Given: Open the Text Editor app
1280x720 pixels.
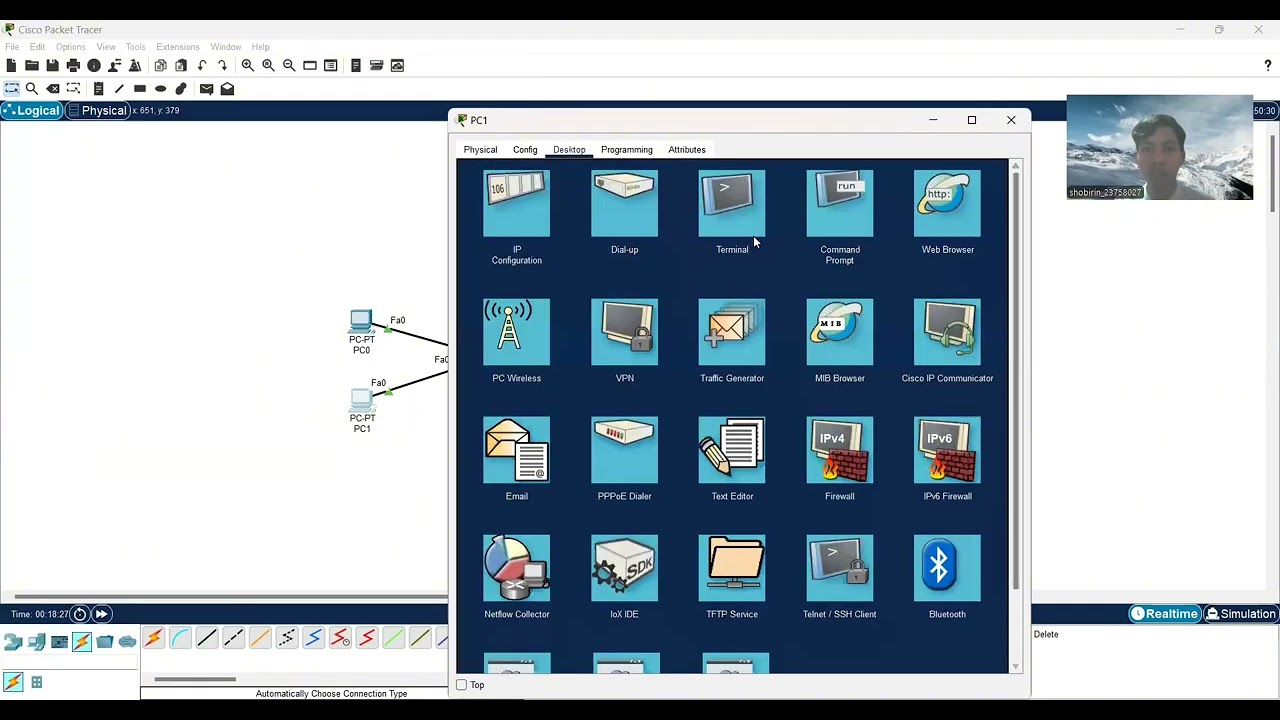Looking at the screenshot, I should coord(732,450).
